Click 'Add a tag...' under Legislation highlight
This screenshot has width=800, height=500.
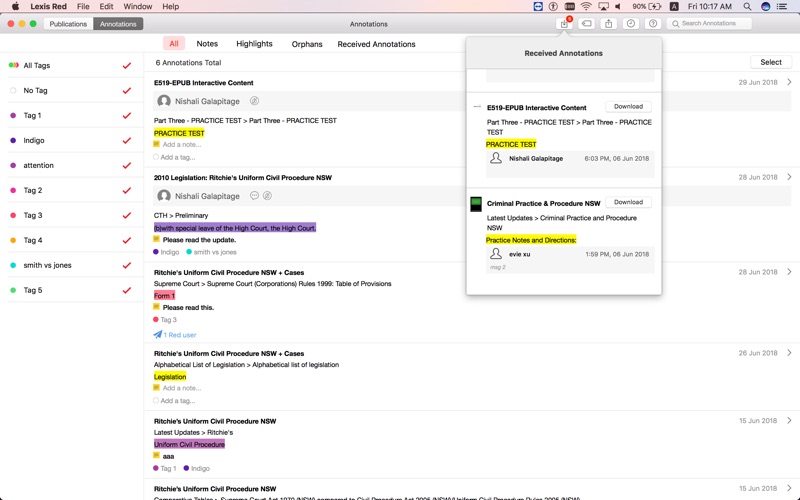point(178,401)
